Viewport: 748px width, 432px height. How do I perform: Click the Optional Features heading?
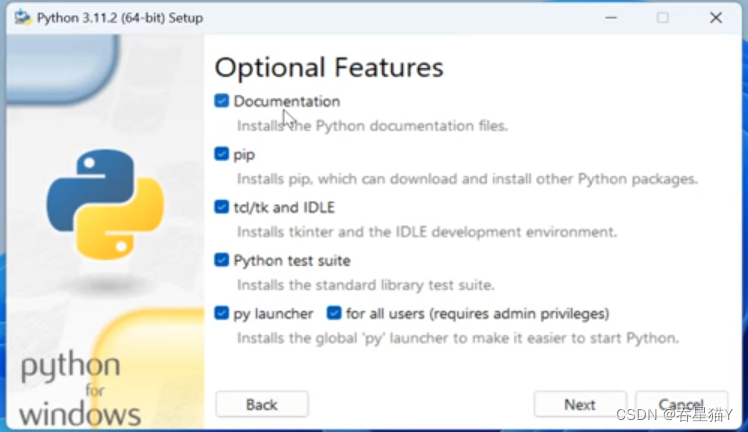pos(329,67)
